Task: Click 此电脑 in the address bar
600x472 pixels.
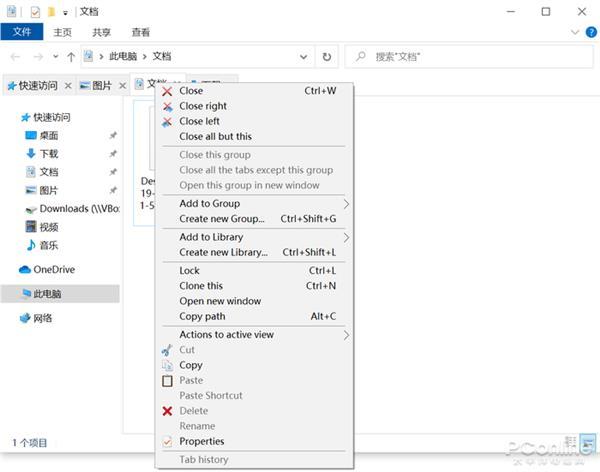Action: click(123, 56)
